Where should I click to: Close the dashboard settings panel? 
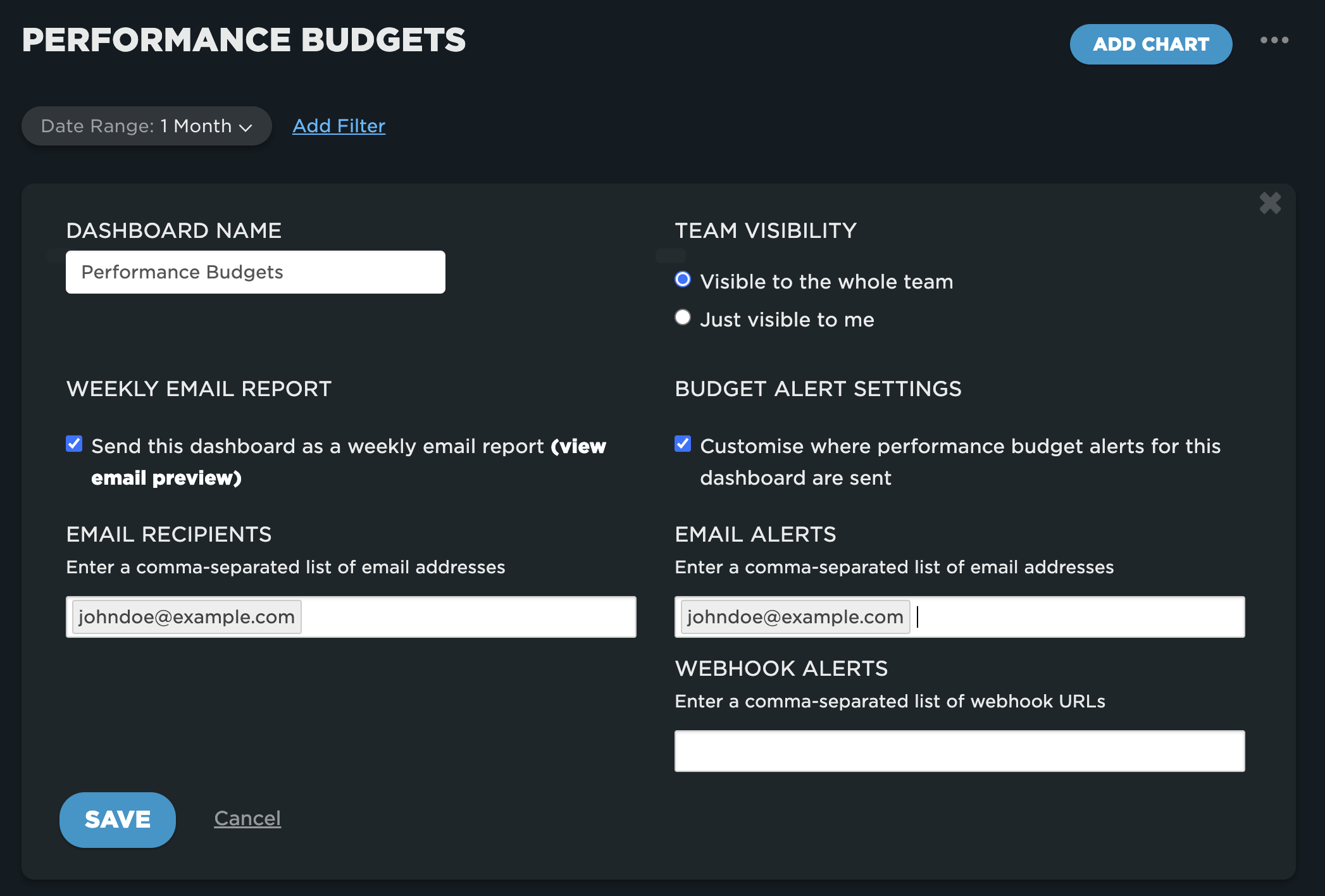point(1270,203)
